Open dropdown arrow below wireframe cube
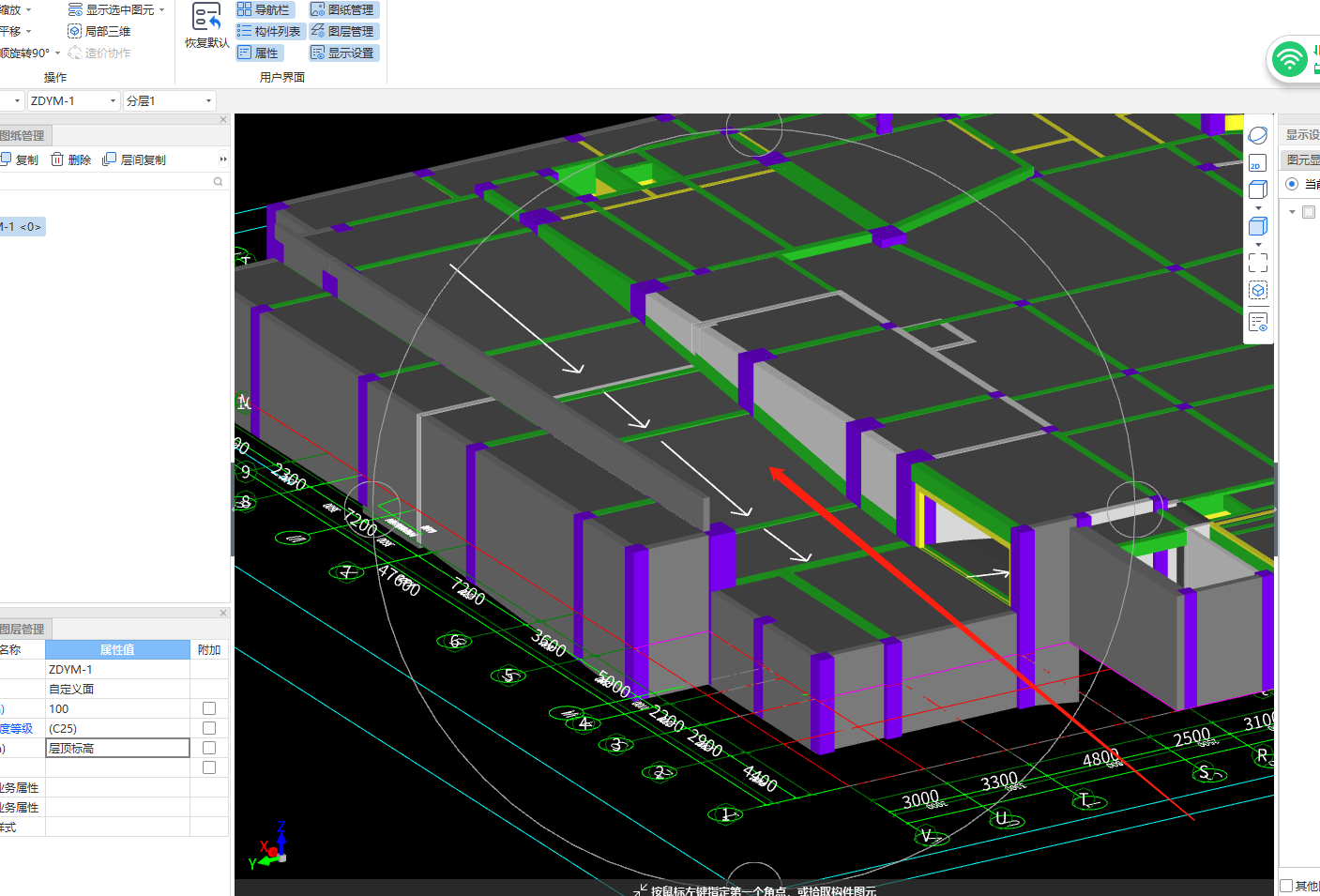The height and width of the screenshot is (896, 1320). tap(1258, 207)
